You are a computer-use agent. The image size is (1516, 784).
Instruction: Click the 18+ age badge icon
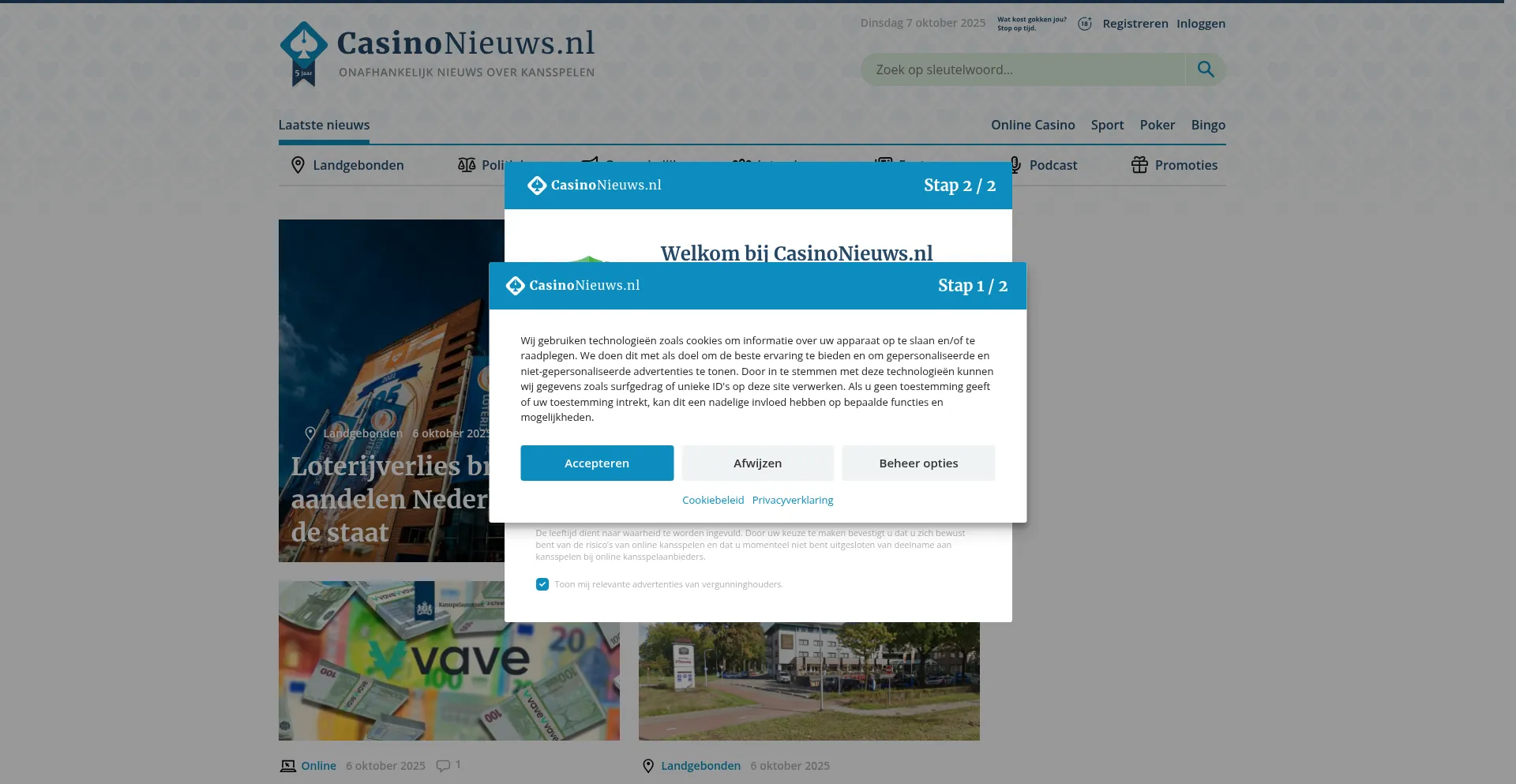pos(1085,24)
